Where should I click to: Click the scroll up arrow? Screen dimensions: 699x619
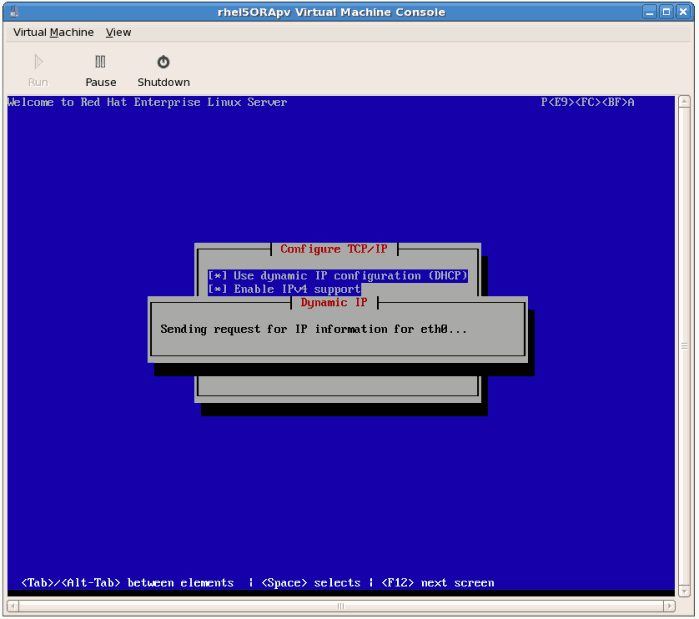[685, 101]
